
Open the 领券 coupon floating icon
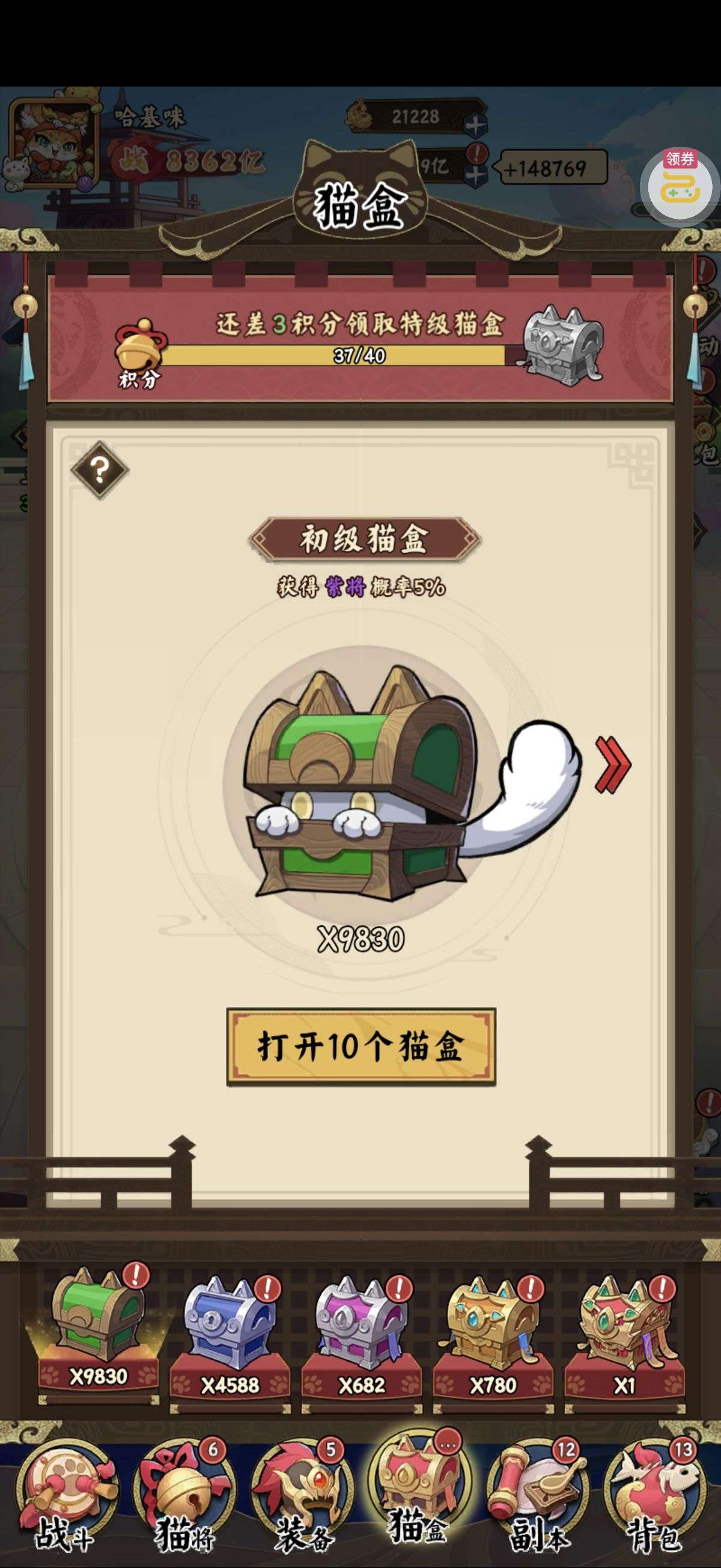click(x=680, y=182)
